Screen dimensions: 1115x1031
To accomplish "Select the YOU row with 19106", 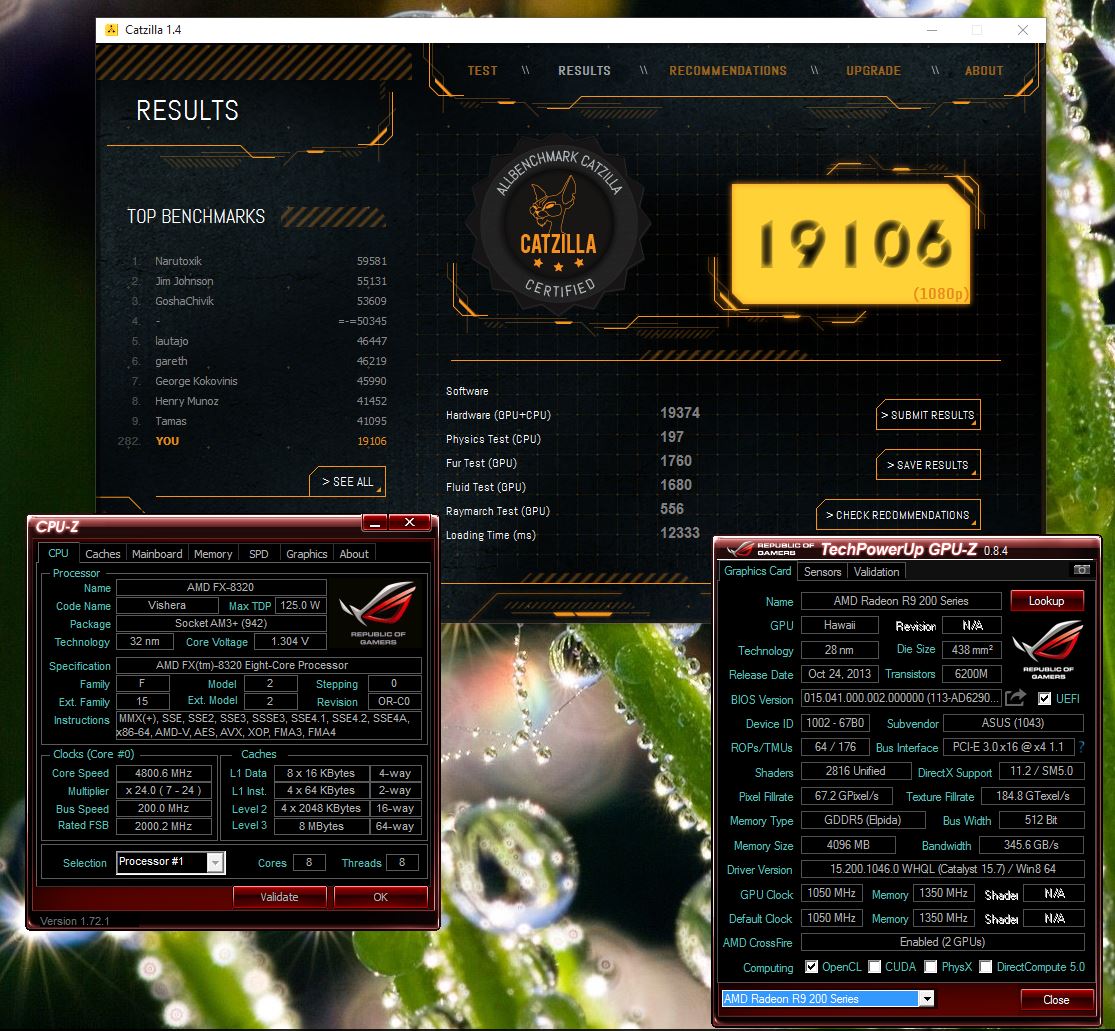I will (x=252, y=441).
